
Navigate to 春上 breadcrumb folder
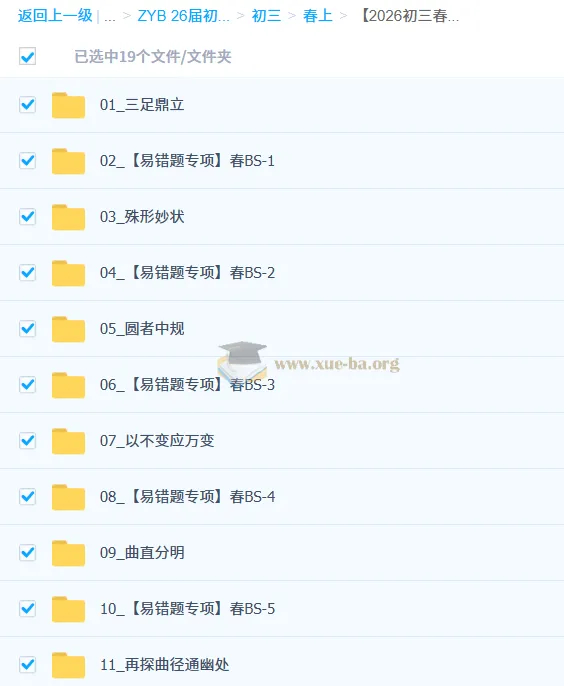click(318, 16)
